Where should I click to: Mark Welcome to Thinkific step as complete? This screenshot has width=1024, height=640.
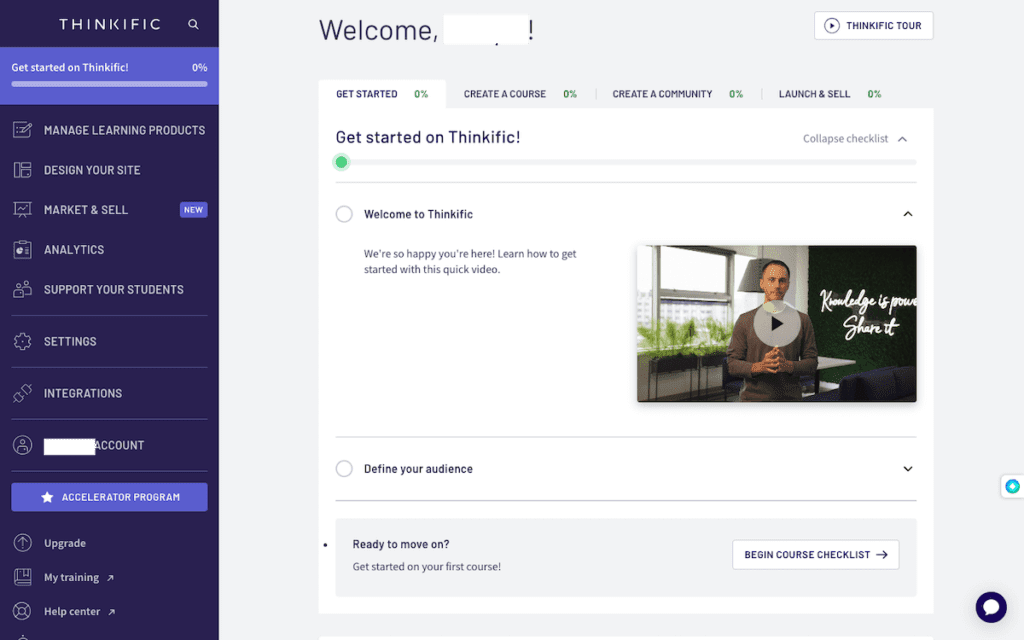point(344,213)
